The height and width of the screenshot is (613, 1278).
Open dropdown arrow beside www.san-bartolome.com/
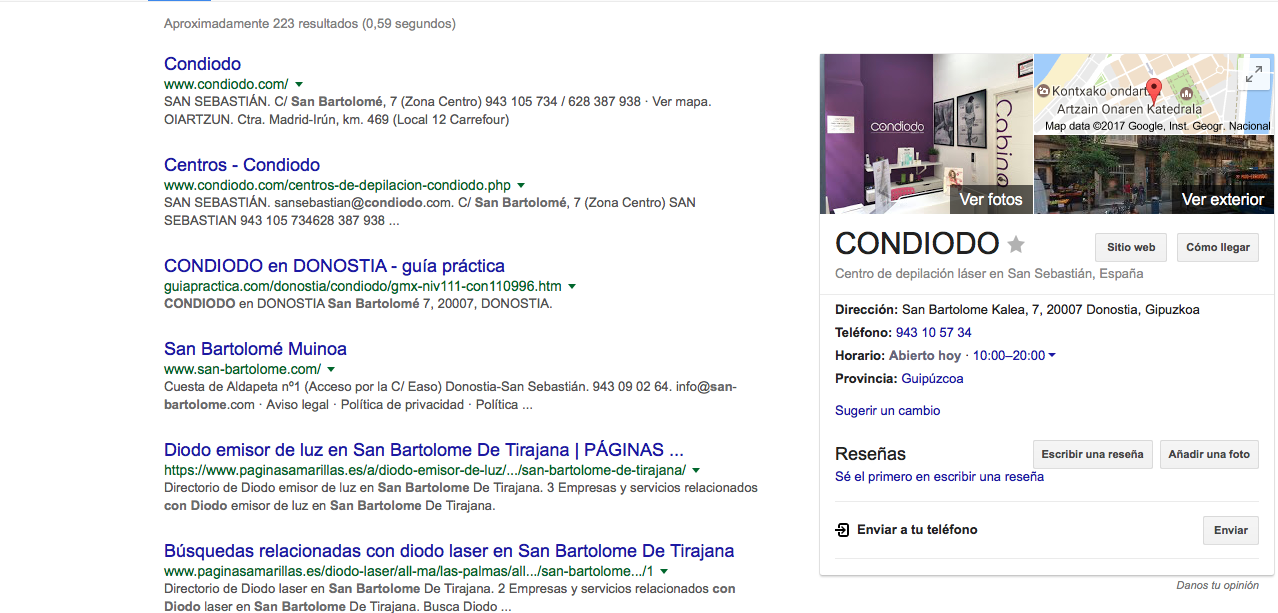[331, 370]
